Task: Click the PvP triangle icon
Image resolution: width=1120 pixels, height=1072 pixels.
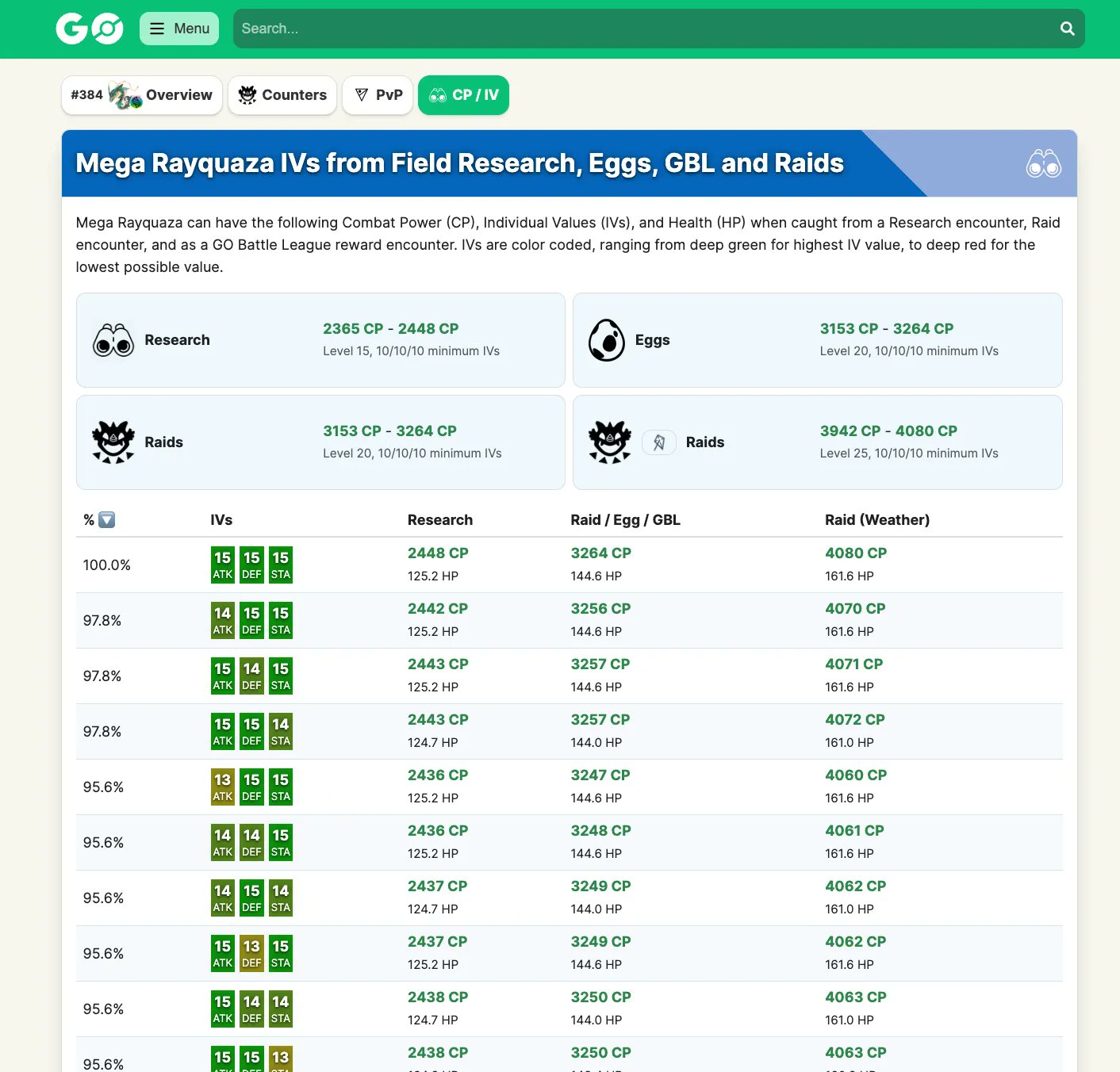Action: tap(362, 95)
